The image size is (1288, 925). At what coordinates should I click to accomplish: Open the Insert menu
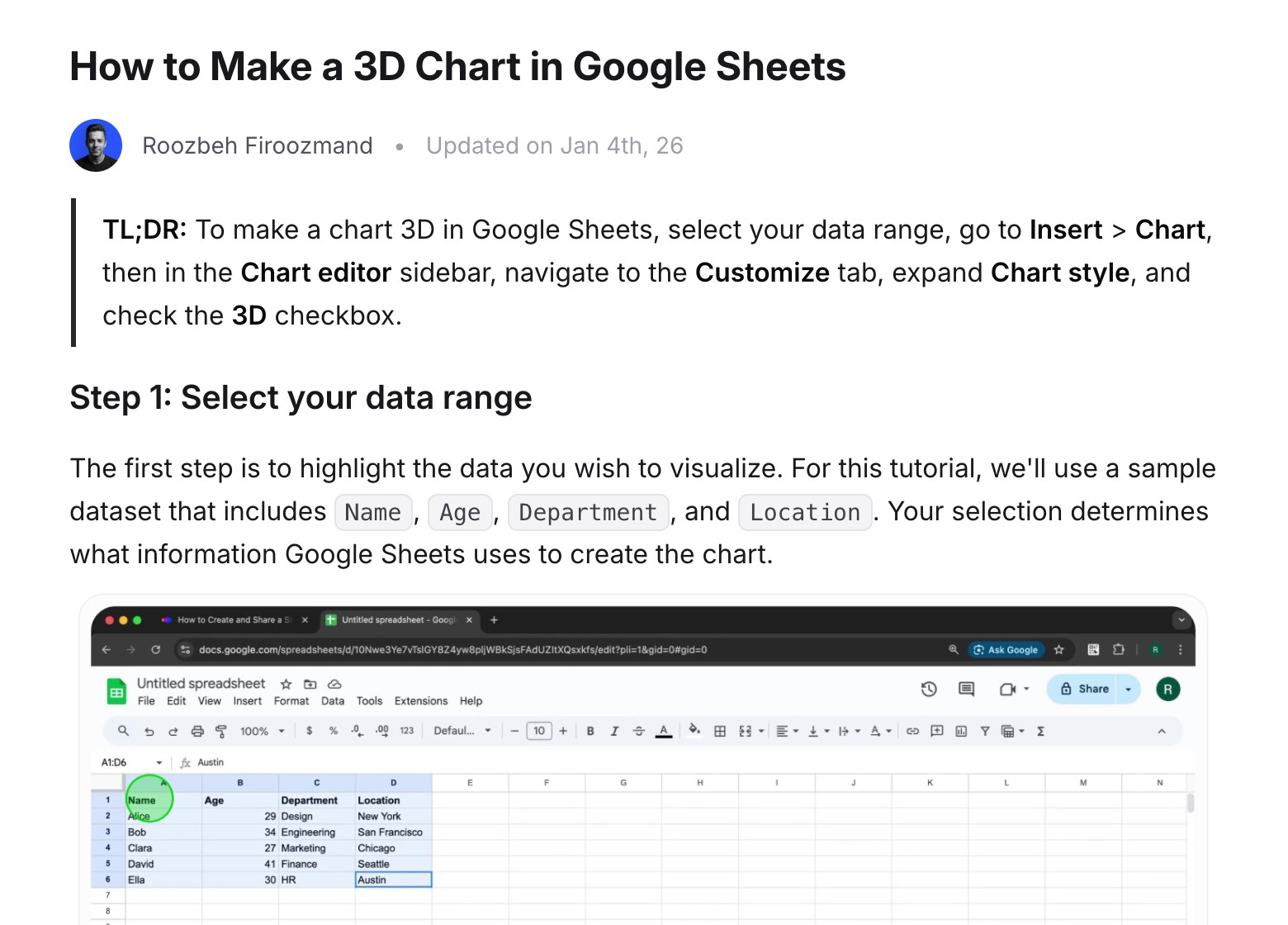[248, 701]
